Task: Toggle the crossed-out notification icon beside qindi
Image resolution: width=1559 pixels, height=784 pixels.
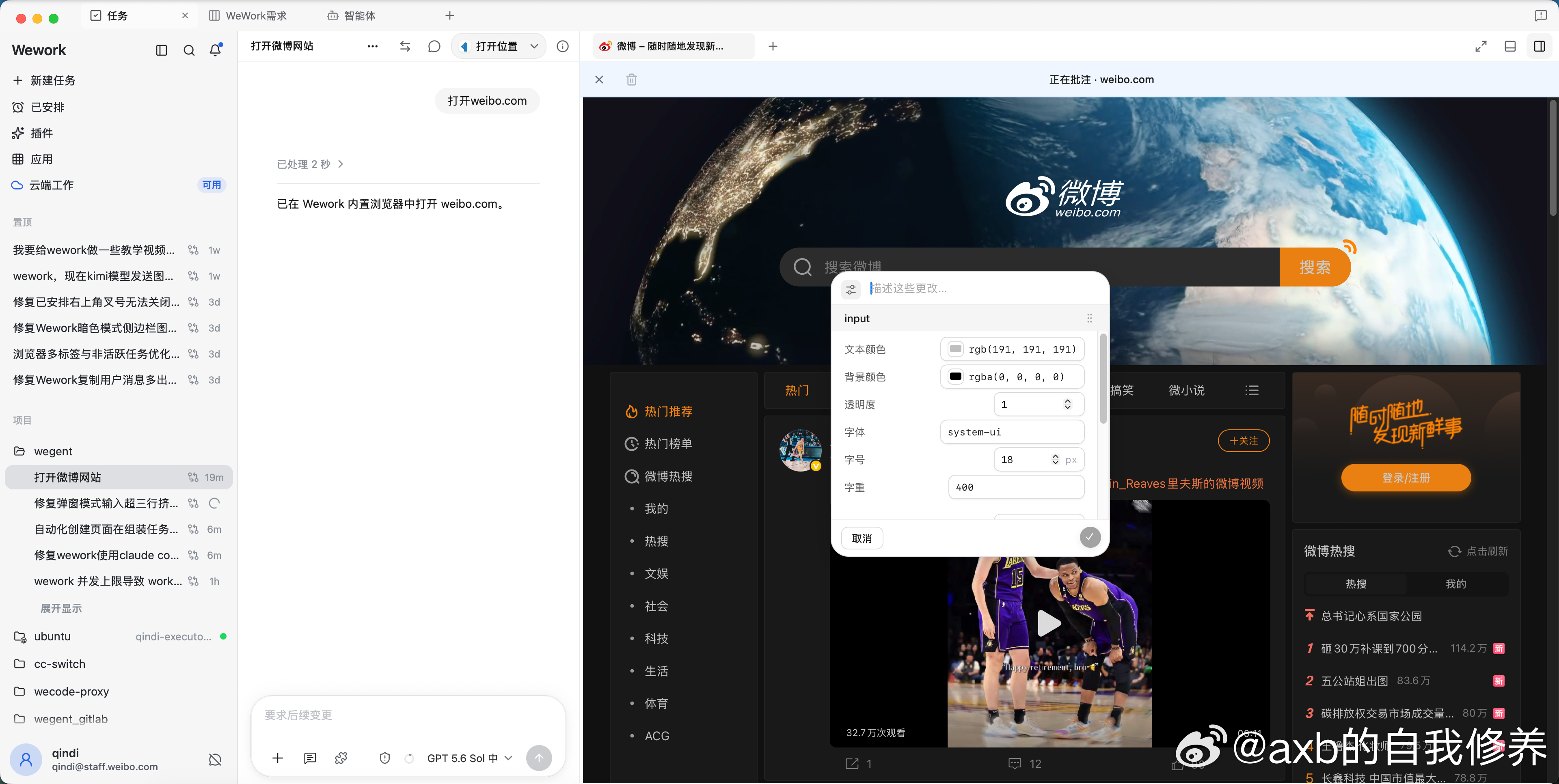Action: (215, 759)
